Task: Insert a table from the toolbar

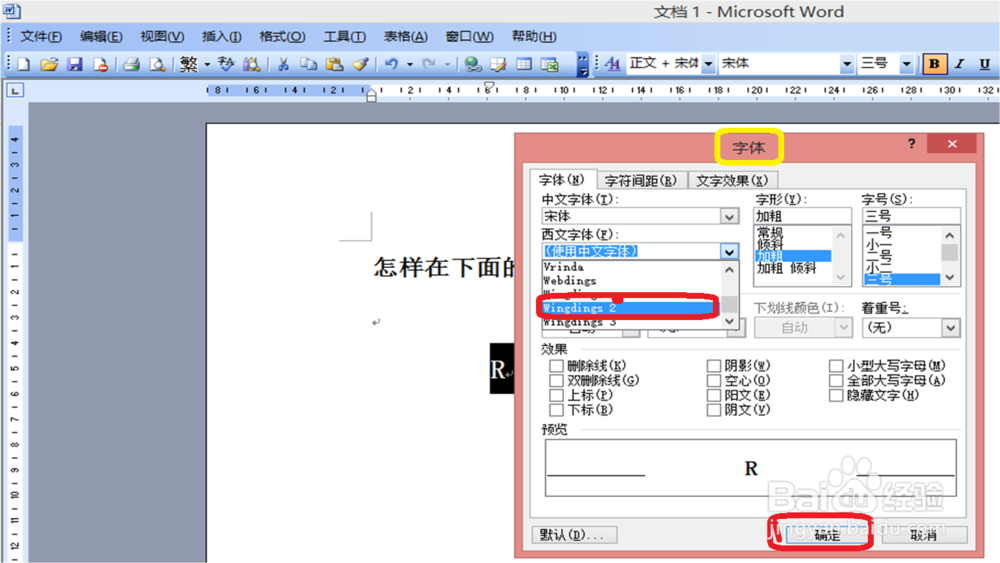Action: point(524,64)
